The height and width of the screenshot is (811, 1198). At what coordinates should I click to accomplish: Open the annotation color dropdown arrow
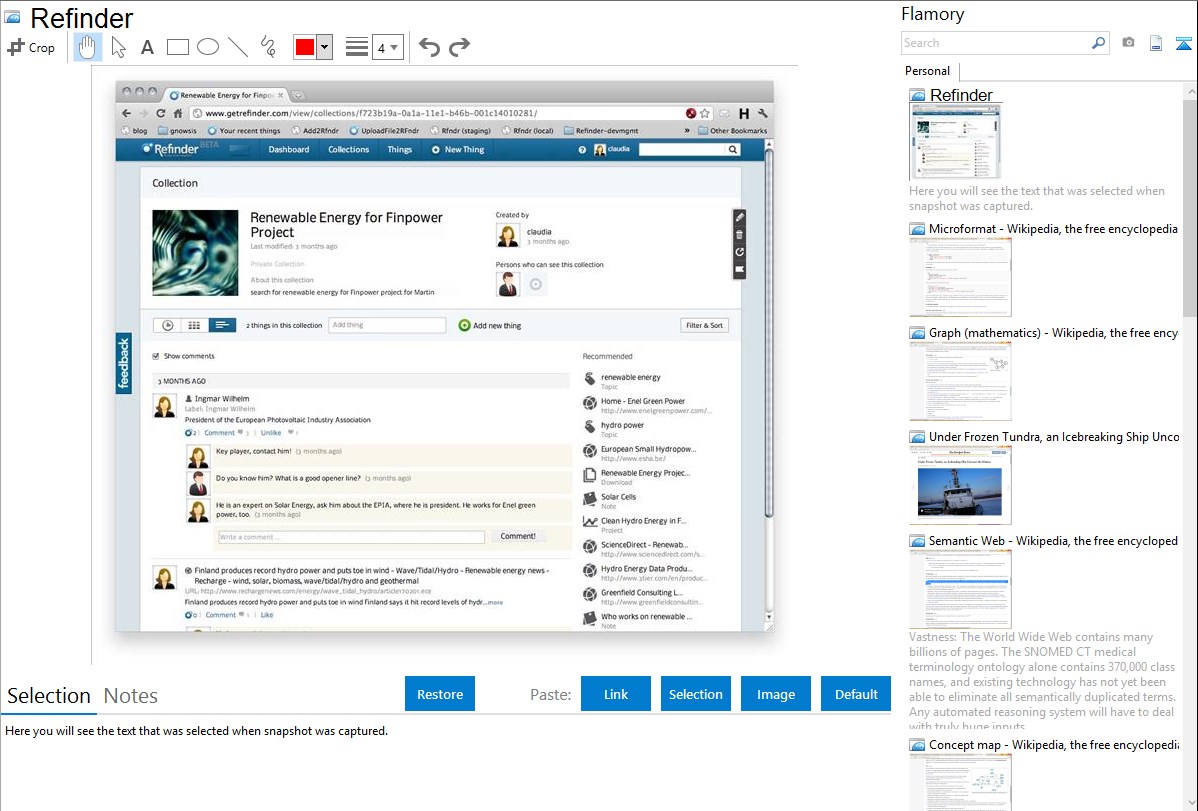[325, 47]
